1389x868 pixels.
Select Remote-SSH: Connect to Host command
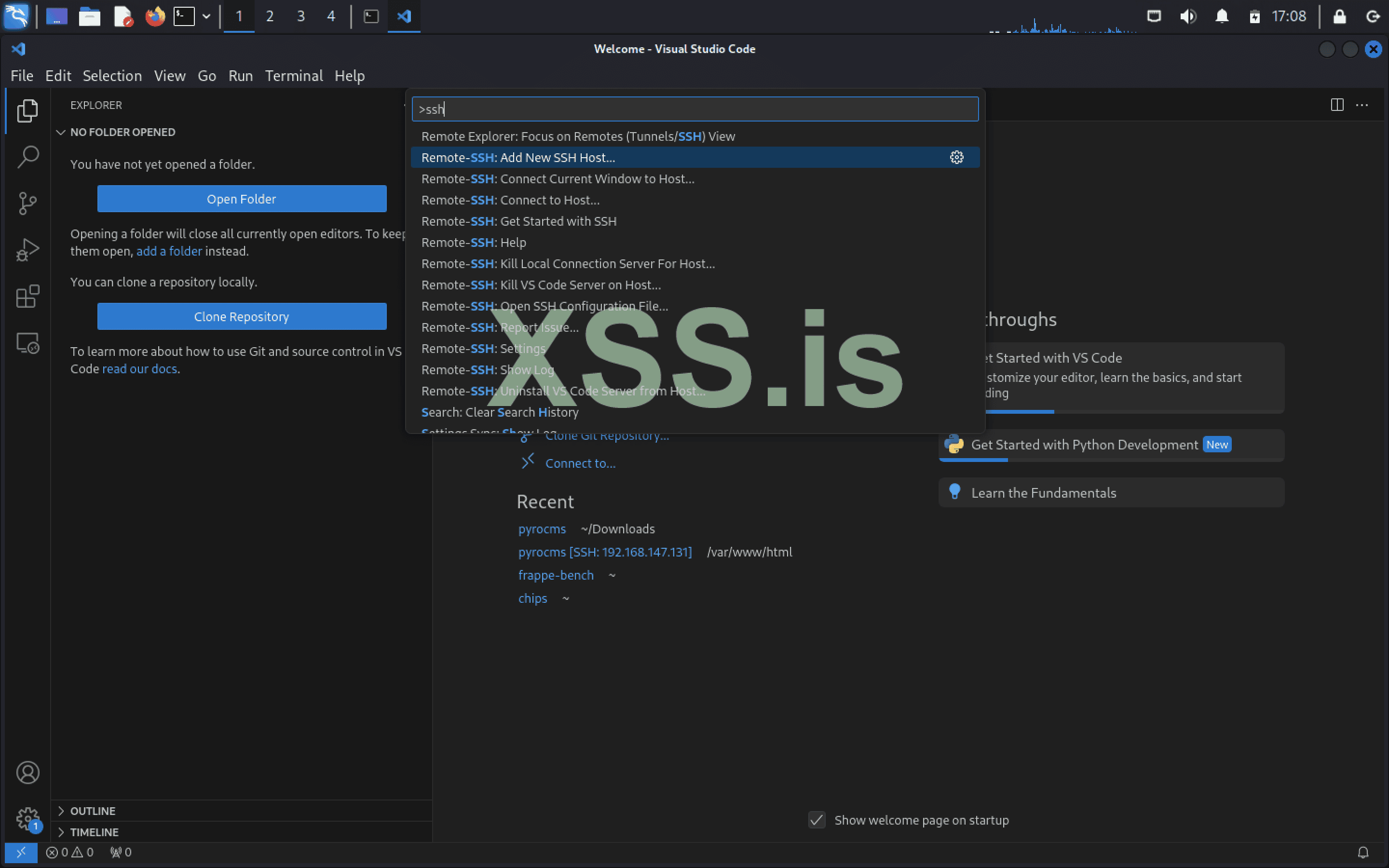point(510,200)
